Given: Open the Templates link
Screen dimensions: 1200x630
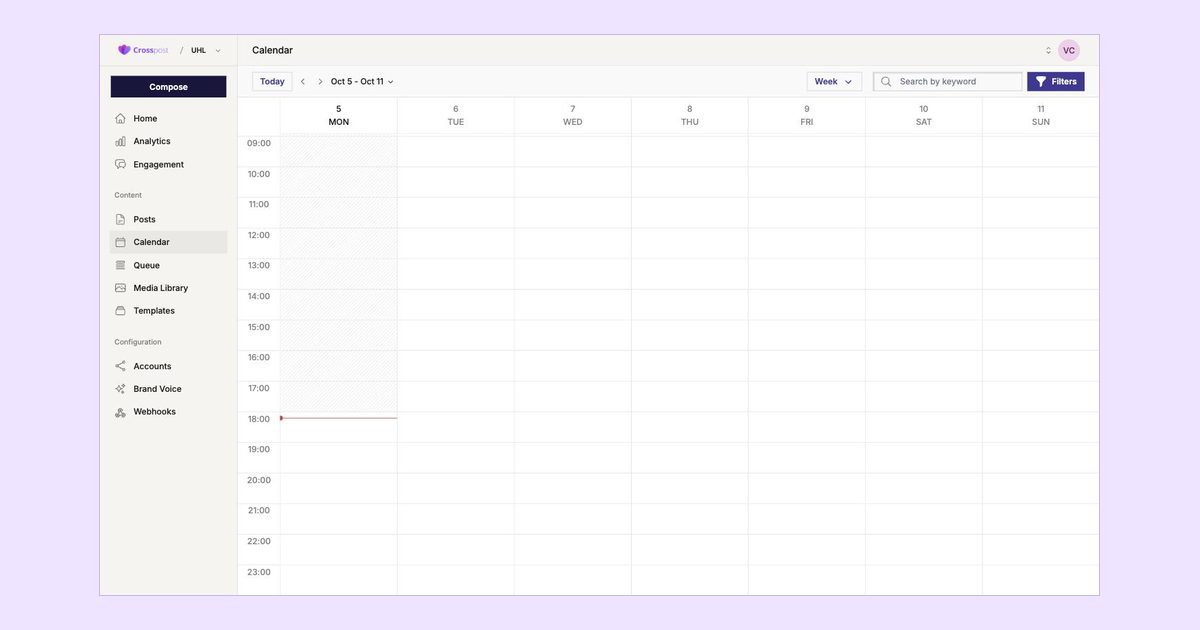Looking at the screenshot, I should click(168, 311).
